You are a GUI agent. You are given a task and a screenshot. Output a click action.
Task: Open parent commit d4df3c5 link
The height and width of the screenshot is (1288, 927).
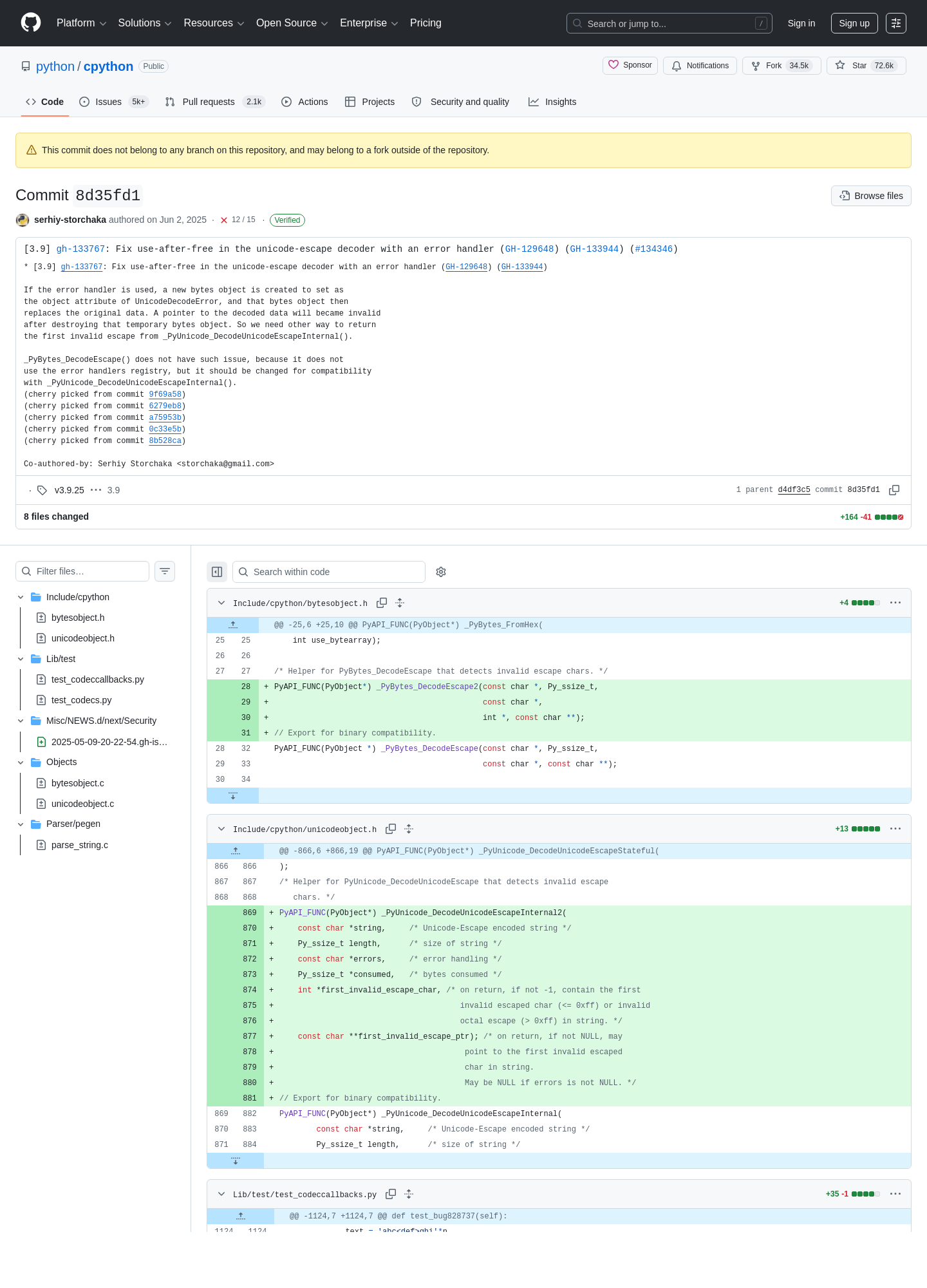point(794,490)
